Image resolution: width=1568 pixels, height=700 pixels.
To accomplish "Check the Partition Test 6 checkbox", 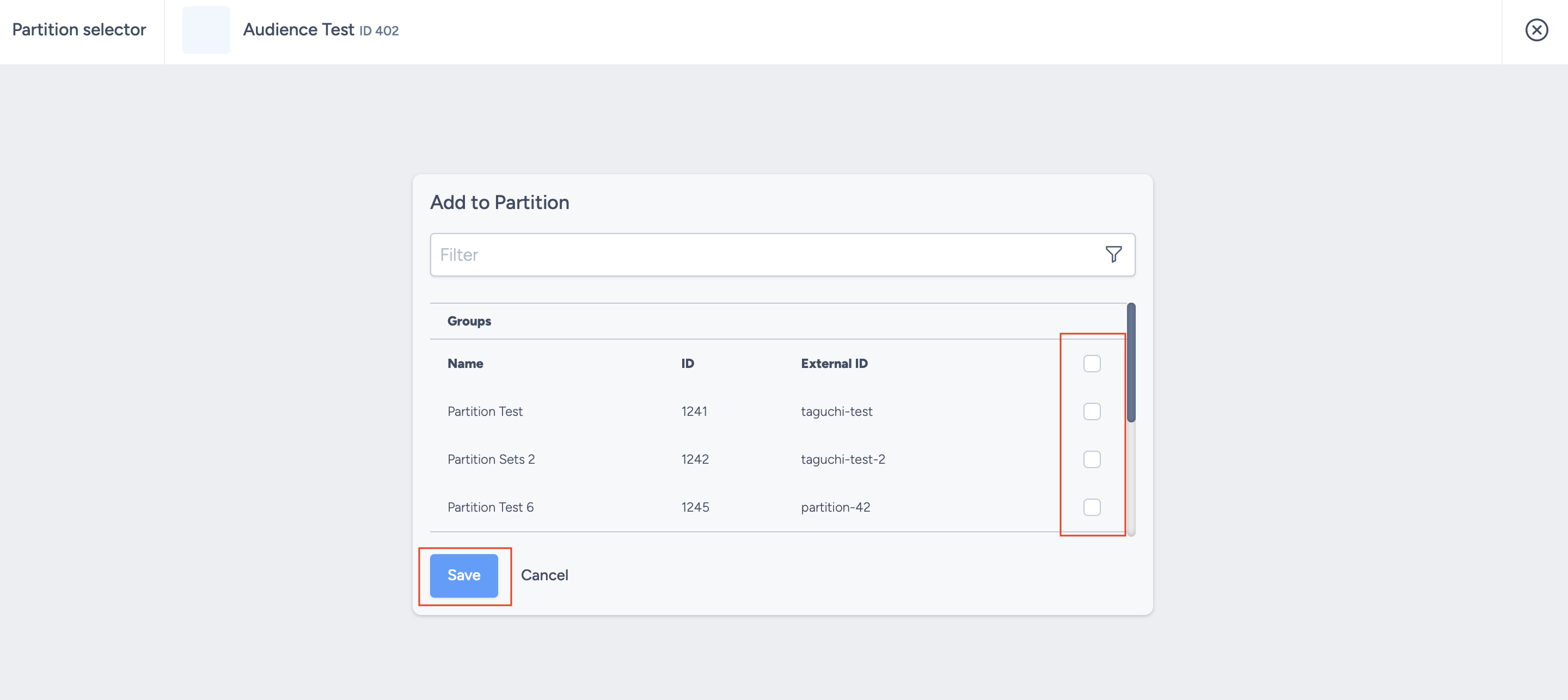I will (1092, 508).
